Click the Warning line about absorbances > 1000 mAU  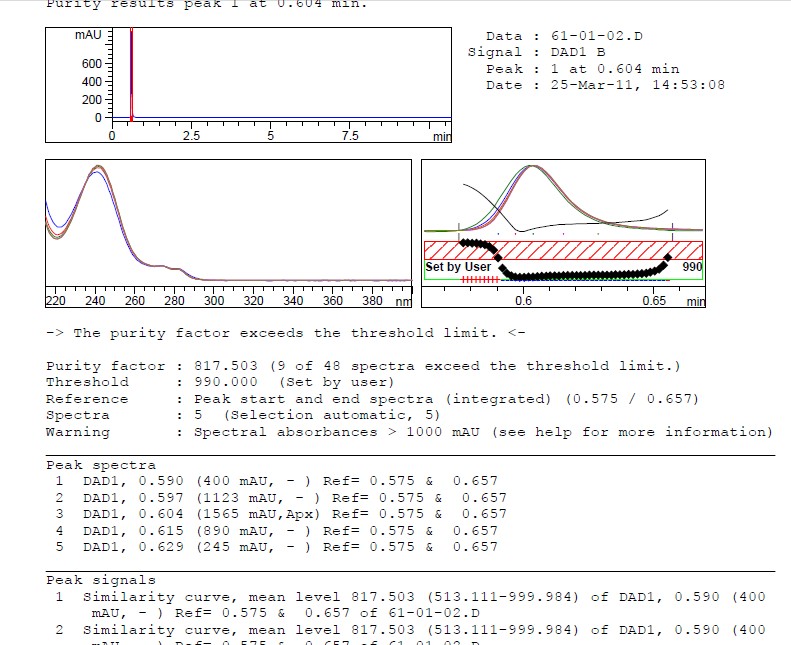coord(409,432)
